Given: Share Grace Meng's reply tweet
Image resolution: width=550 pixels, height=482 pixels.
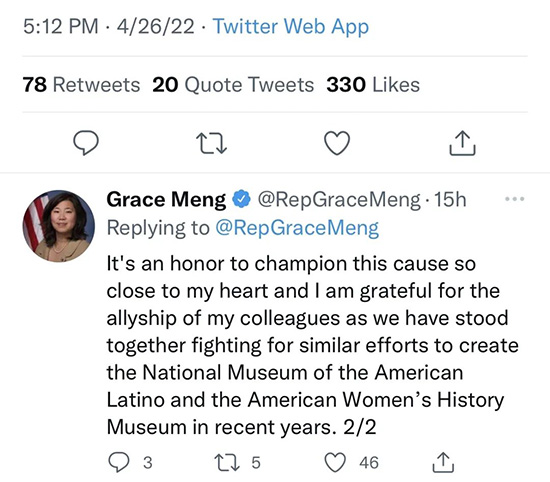Looking at the screenshot, I should coord(443,462).
